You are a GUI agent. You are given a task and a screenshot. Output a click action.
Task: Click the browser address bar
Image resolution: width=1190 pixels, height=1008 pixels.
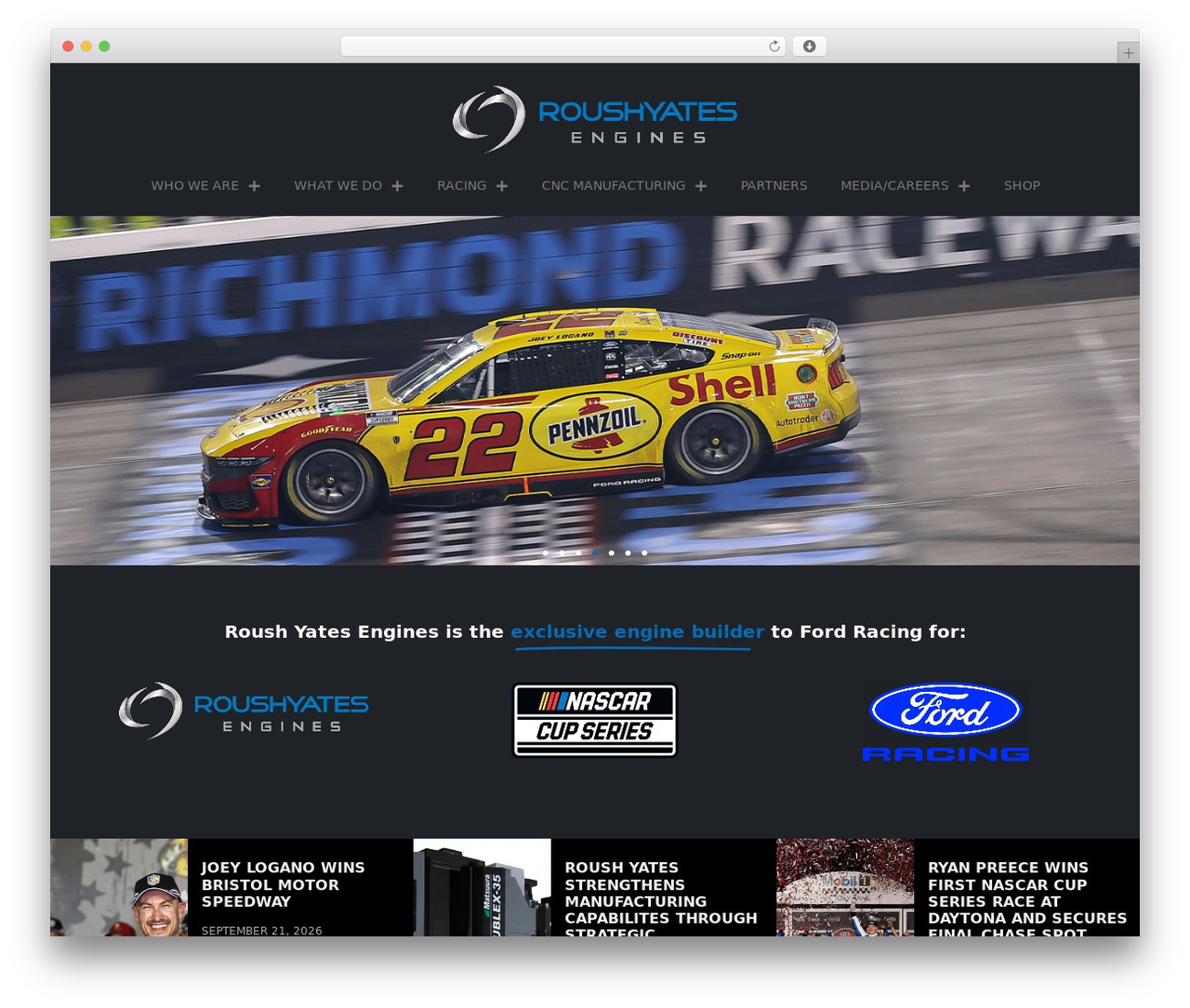point(562,46)
